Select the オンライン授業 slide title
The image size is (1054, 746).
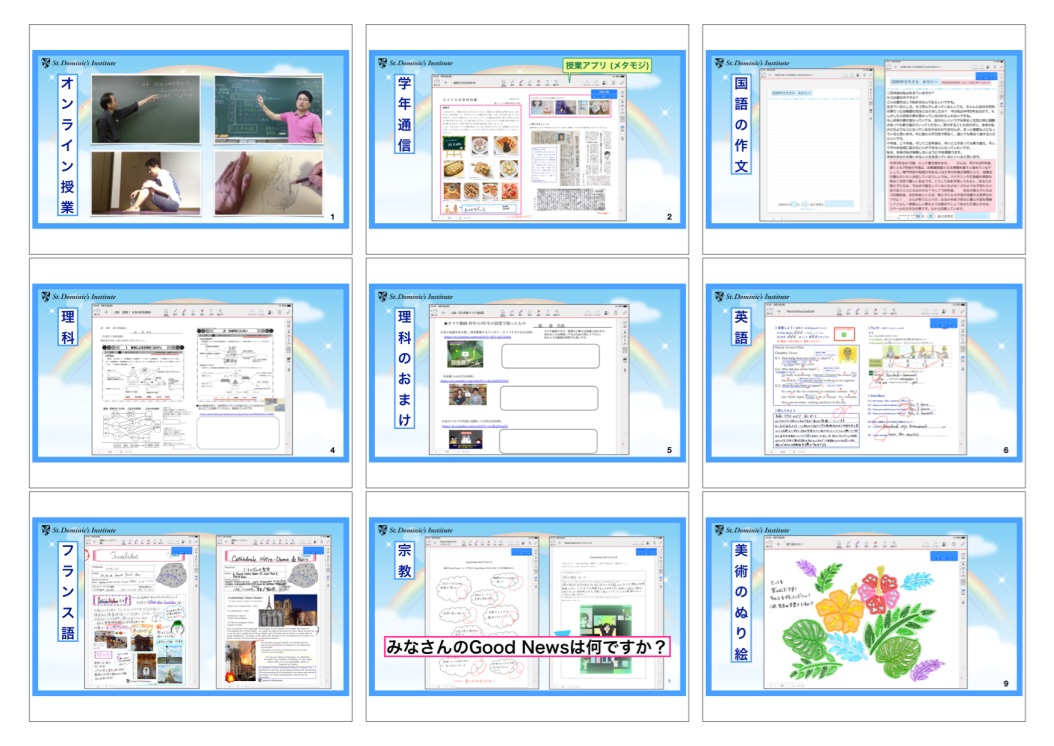(67, 144)
